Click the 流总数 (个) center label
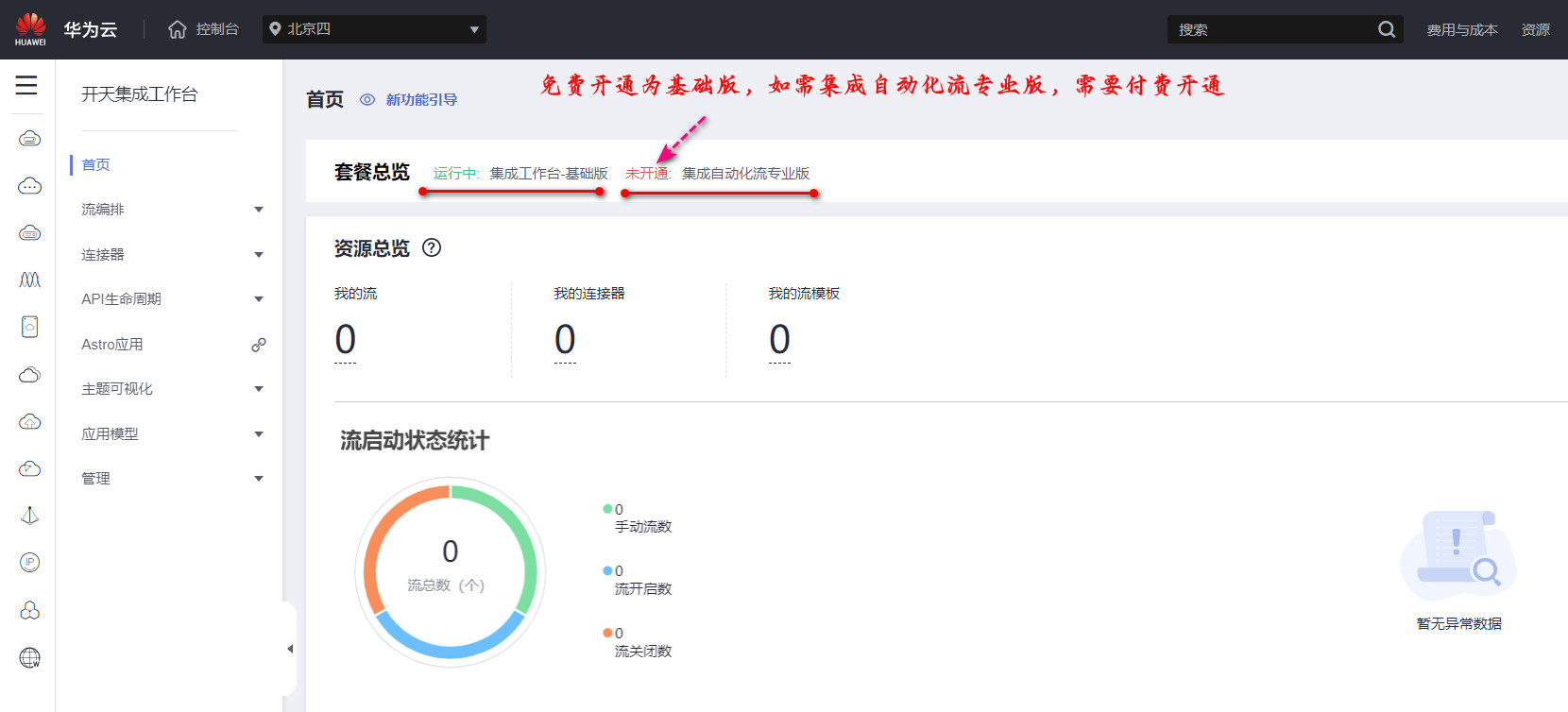 click(x=446, y=585)
